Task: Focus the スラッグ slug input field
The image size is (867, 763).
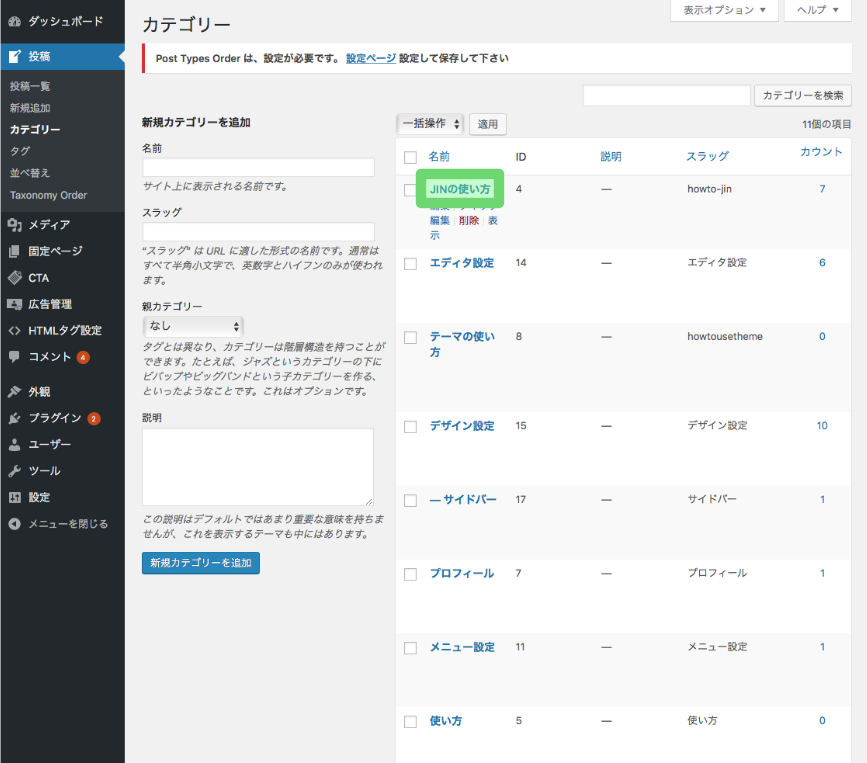Action: click(x=258, y=232)
